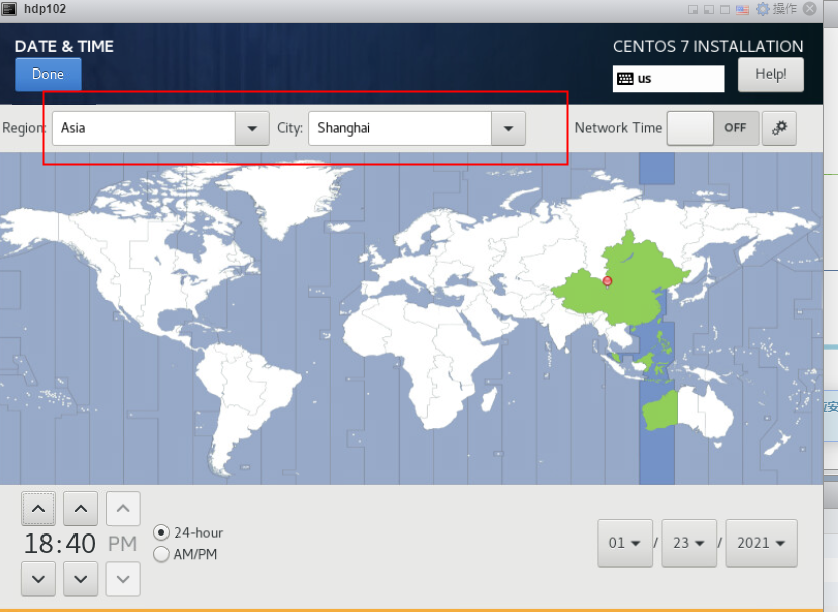Decrease the hour with the down arrow

[x=38, y=579]
